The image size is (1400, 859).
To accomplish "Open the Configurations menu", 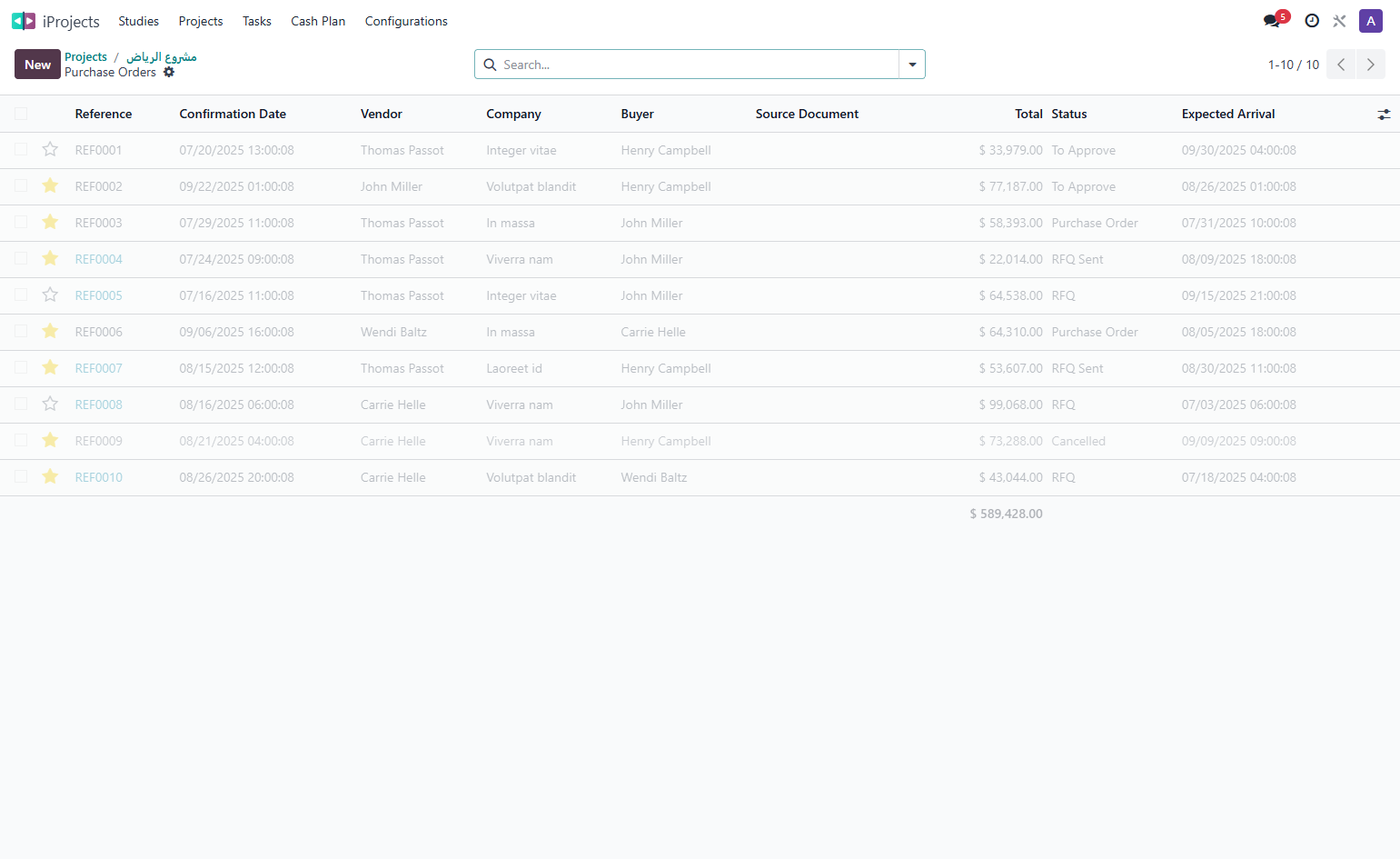I will click(406, 21).
